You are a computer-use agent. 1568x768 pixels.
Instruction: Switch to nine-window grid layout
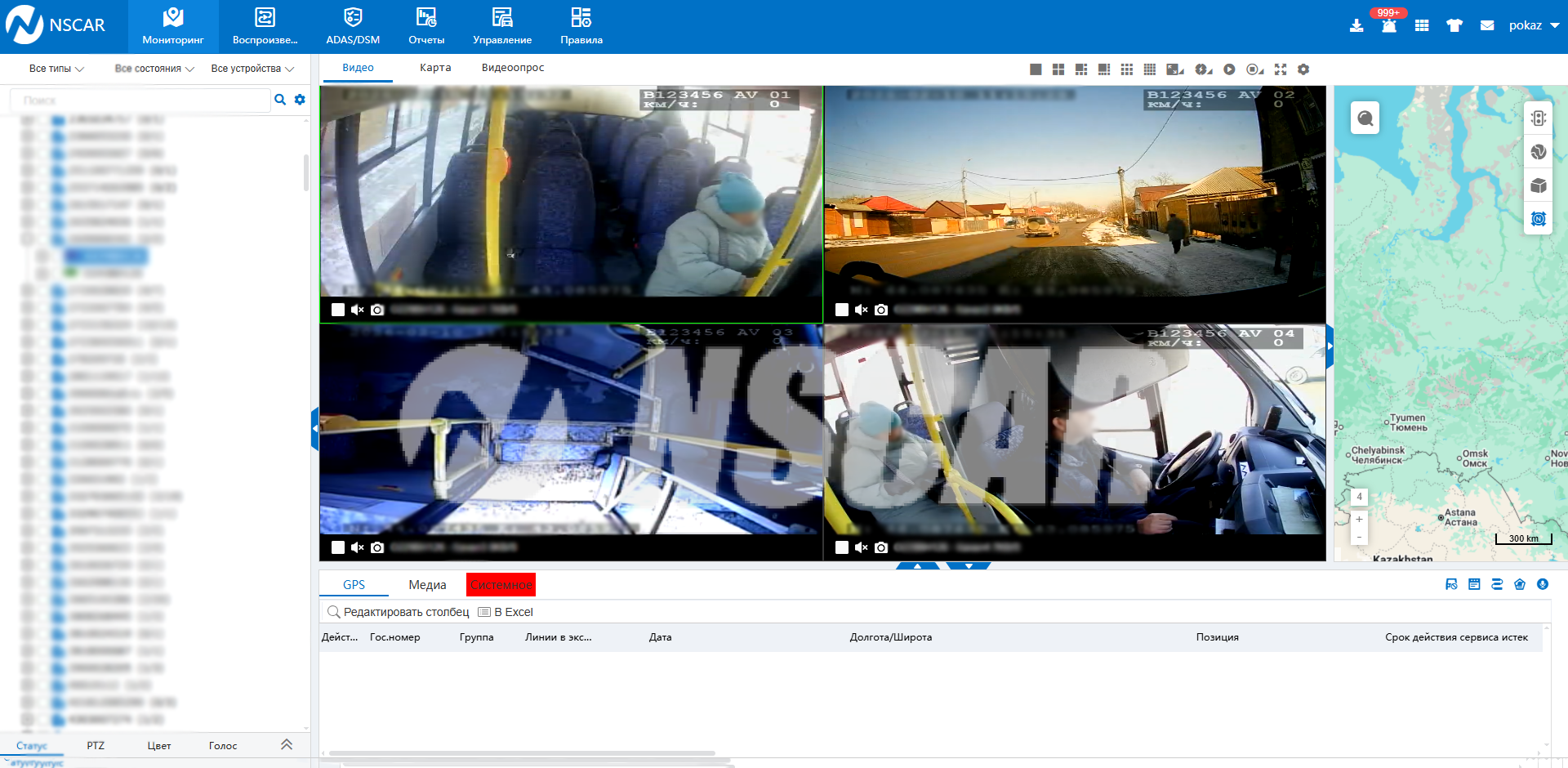pos(1127,69)
